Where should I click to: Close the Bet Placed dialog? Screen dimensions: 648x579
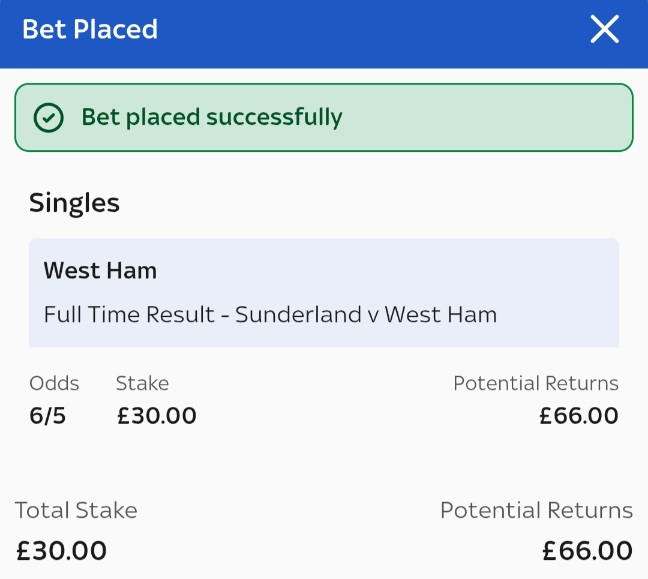point(605,30)
